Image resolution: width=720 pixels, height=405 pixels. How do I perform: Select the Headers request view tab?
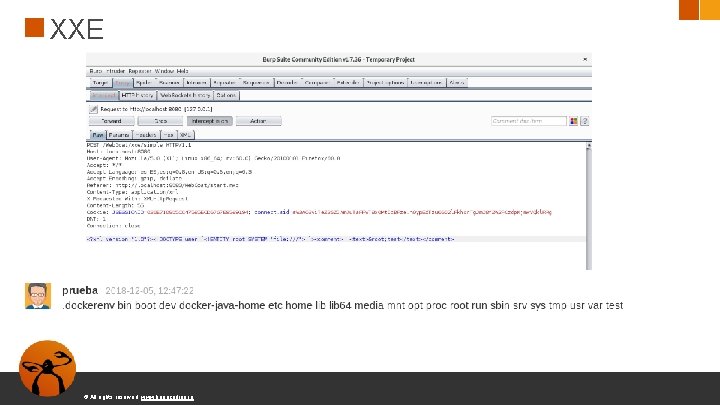coord(146,135)
